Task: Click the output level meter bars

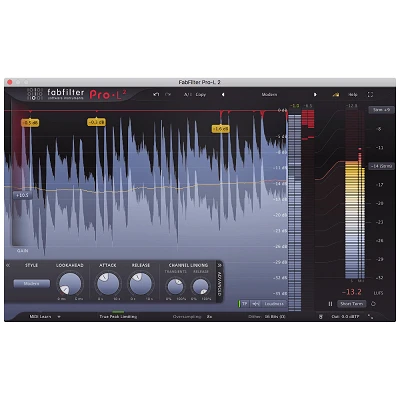Action: [295, 212]
